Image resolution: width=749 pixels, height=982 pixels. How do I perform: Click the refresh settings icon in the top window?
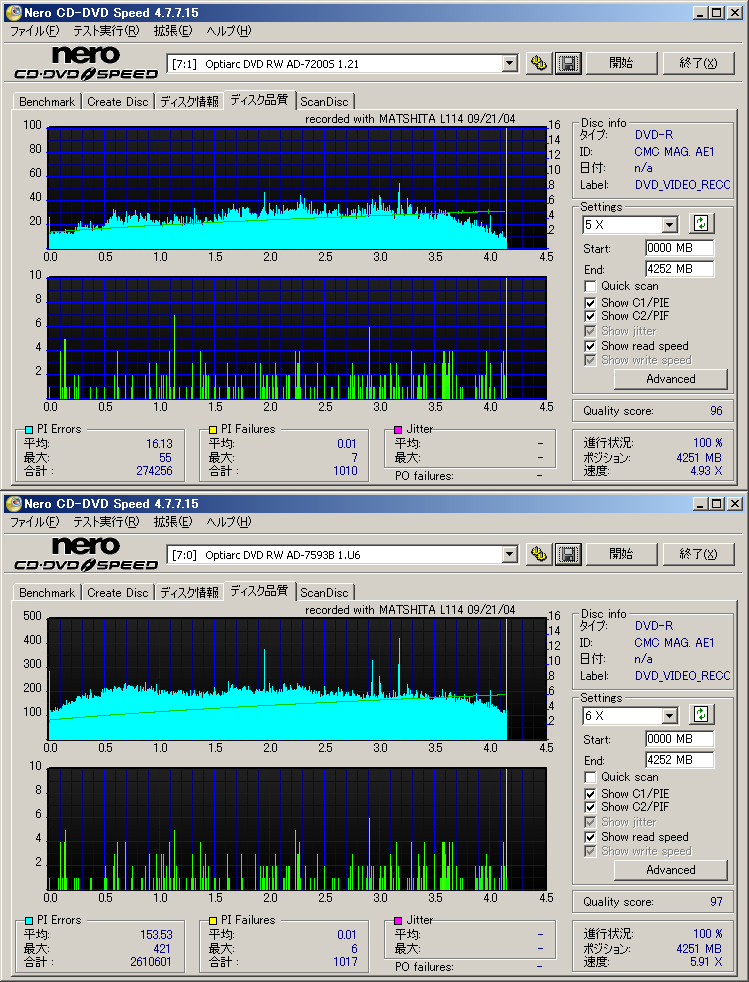(701, 224)
